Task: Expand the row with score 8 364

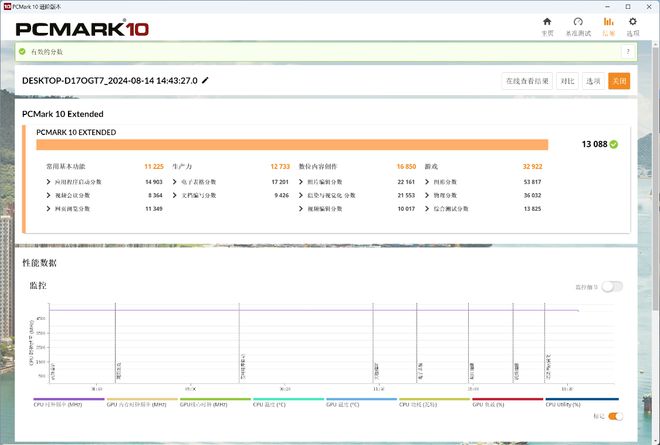Action: point(48,195)
